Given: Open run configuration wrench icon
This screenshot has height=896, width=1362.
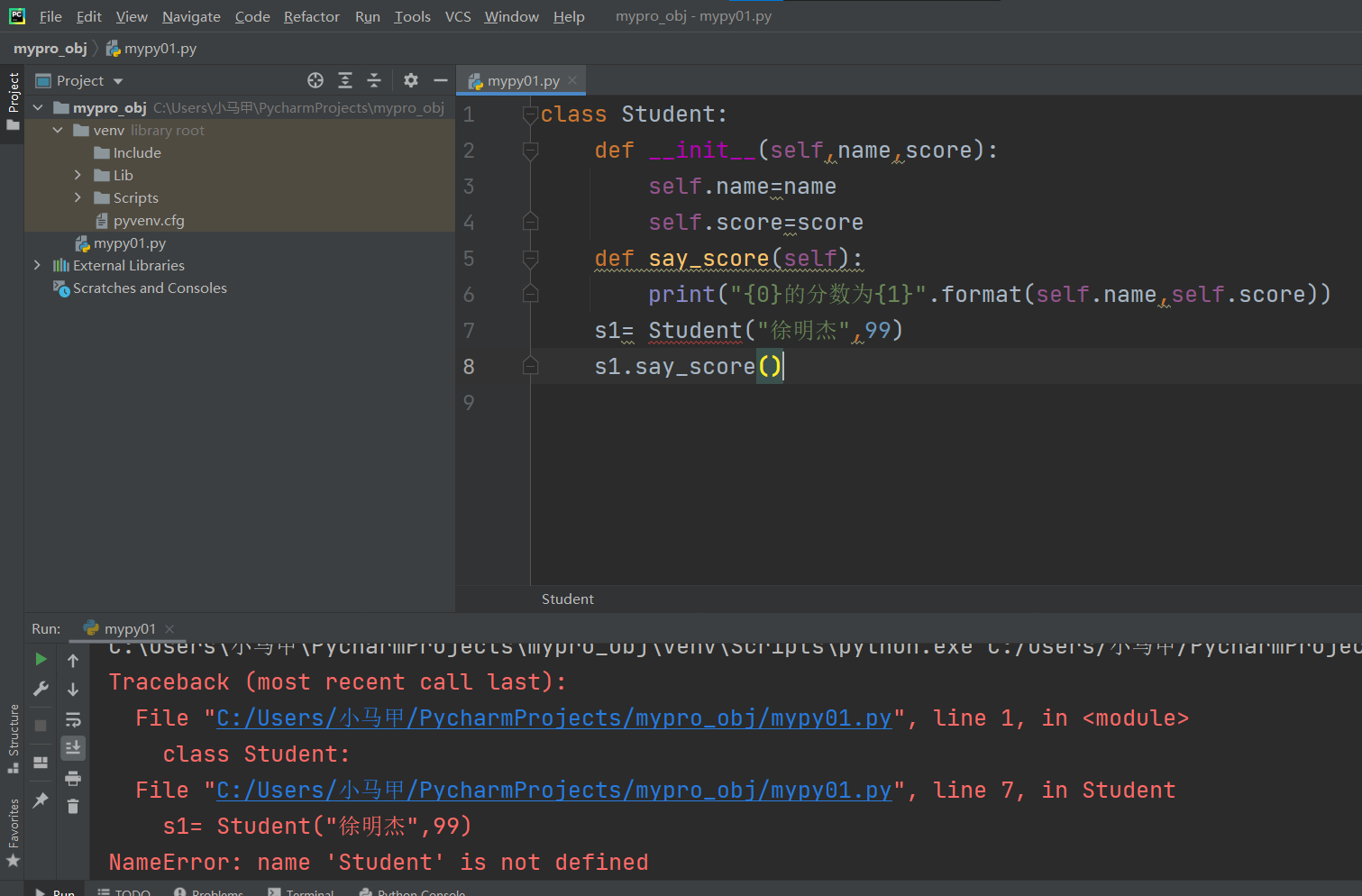Looking at the screenshot, I should click(41, 689).
